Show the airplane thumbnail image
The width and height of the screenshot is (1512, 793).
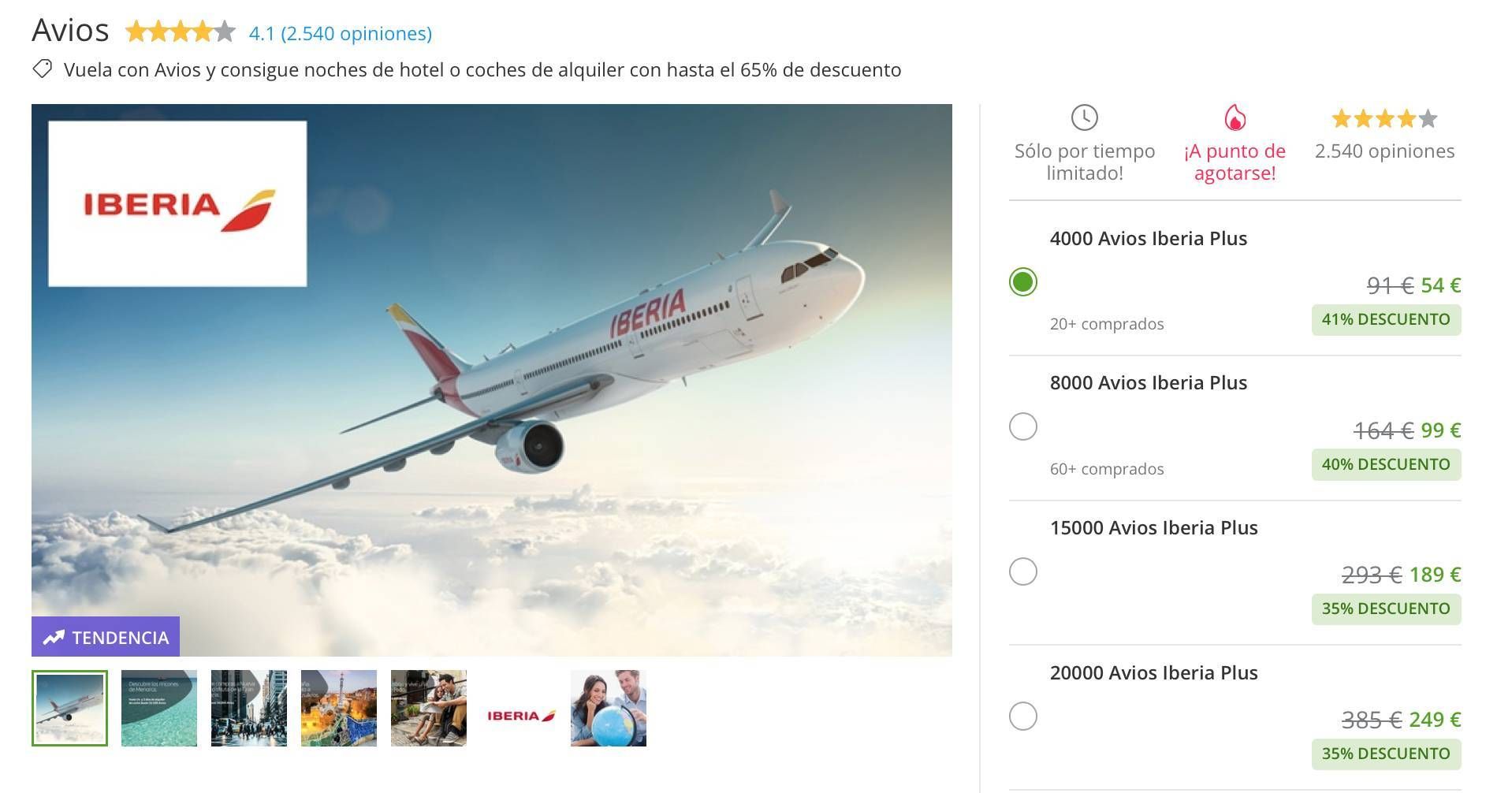69,708
